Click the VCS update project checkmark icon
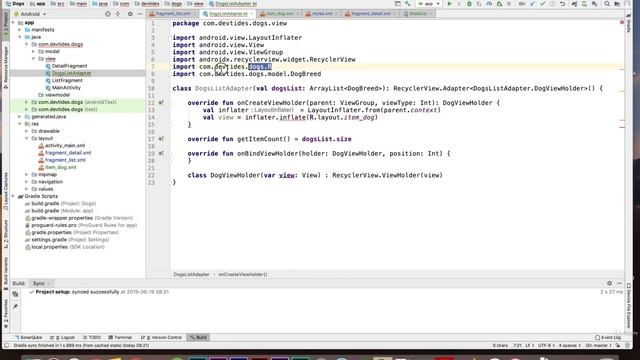This screenshot has height=360, width=640. (532, 4)
